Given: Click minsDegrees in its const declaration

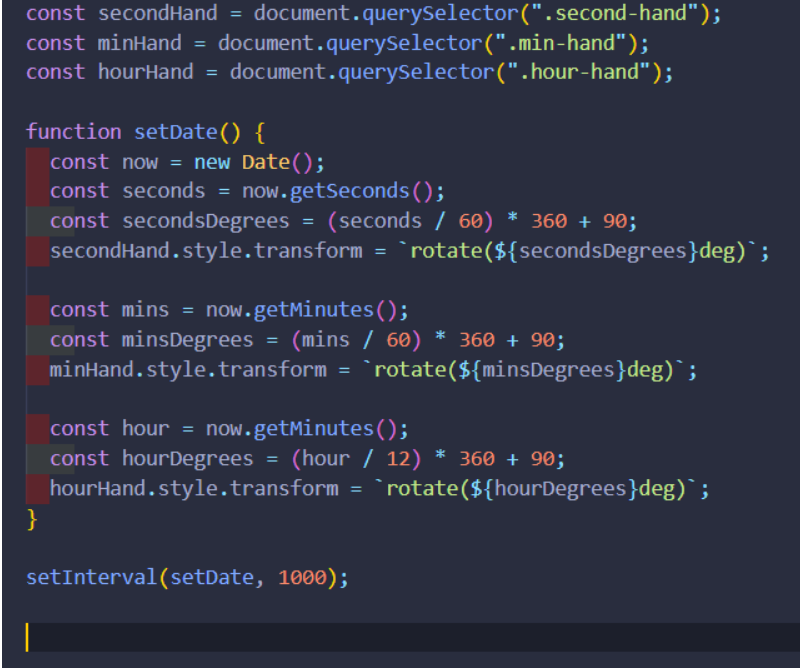Looking at the screenshot, I should coord(187,340).
